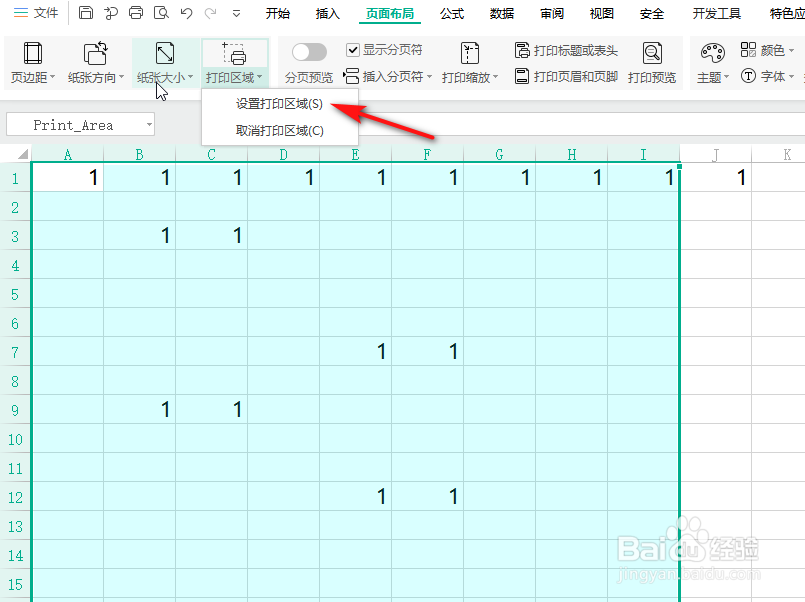Switch to the 公式 tab
The height and width of the screenshot is (602, 805).
point(452,13)
